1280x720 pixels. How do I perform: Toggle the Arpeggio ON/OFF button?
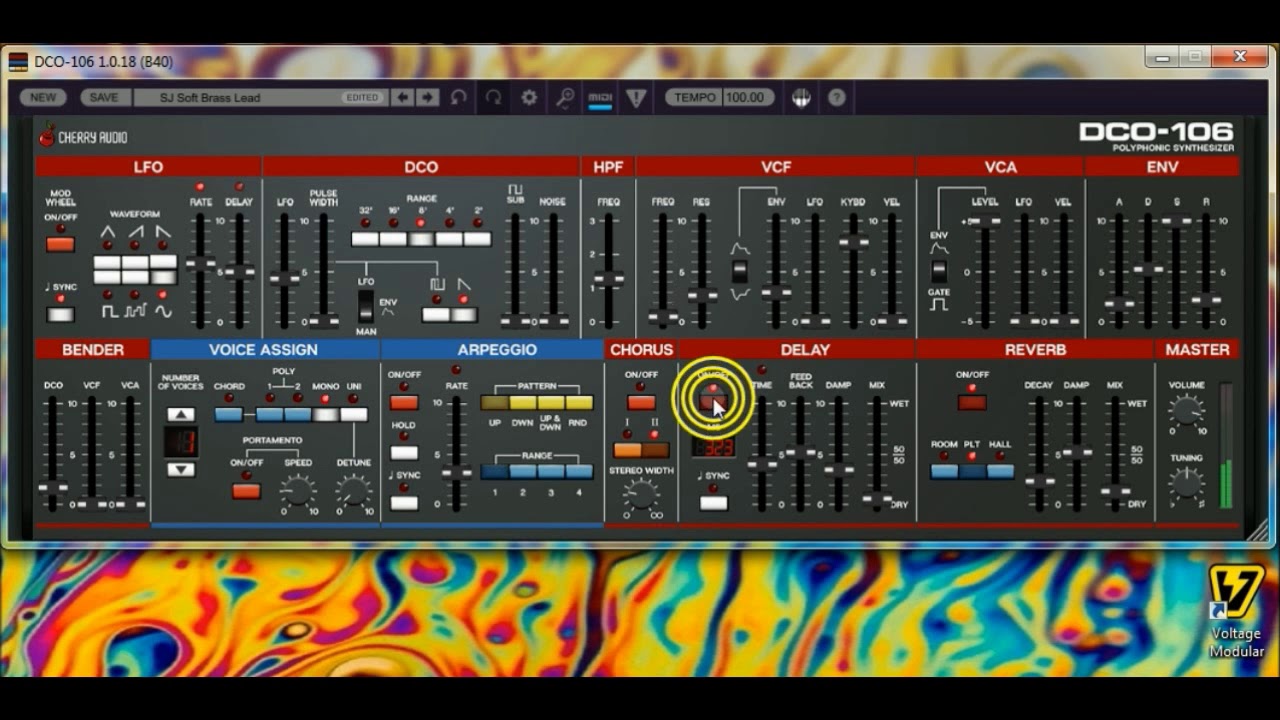pos(404,402)
